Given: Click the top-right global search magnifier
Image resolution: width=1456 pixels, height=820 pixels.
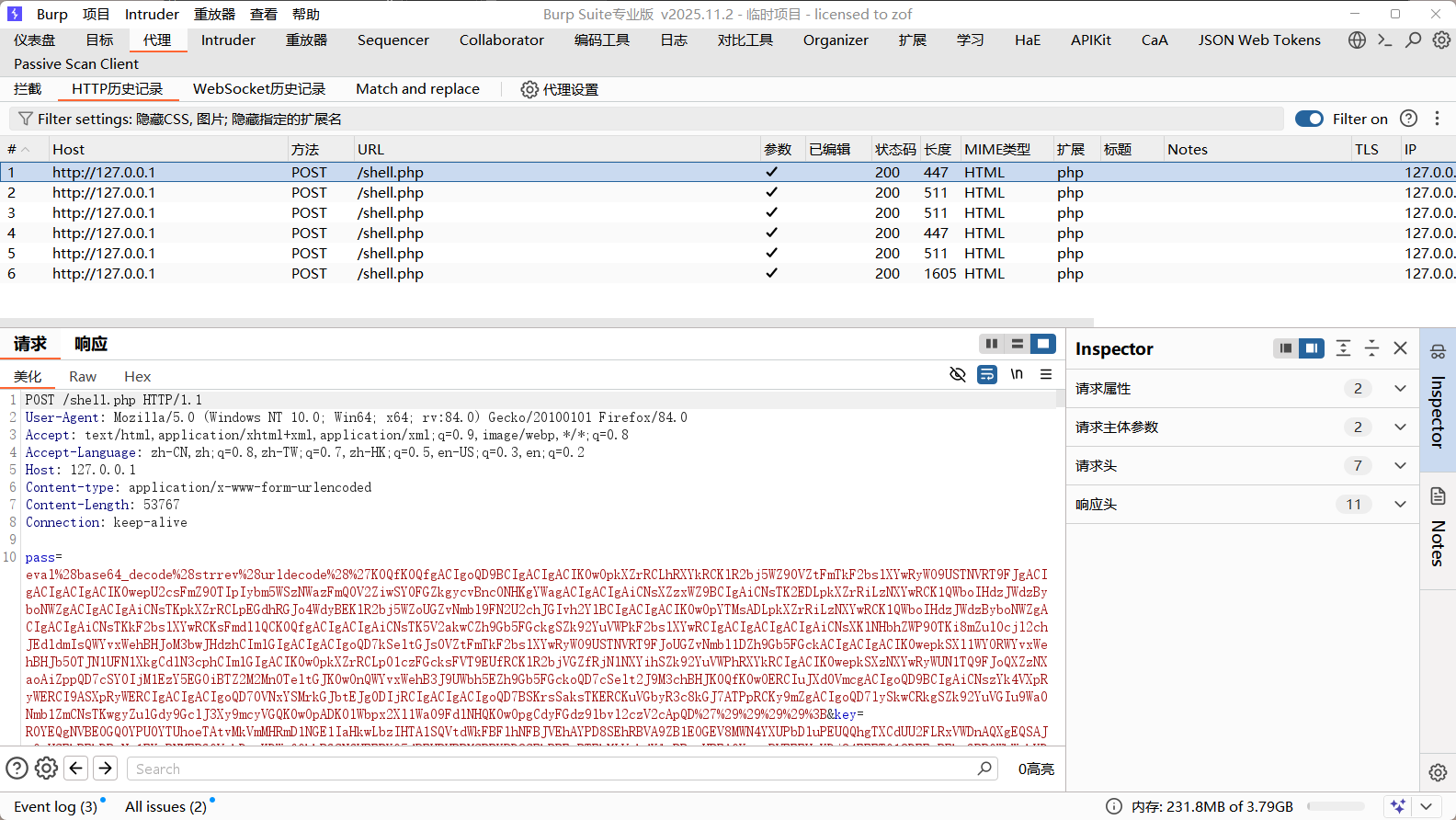Looking at the screenshot, I should [1414, 40].
